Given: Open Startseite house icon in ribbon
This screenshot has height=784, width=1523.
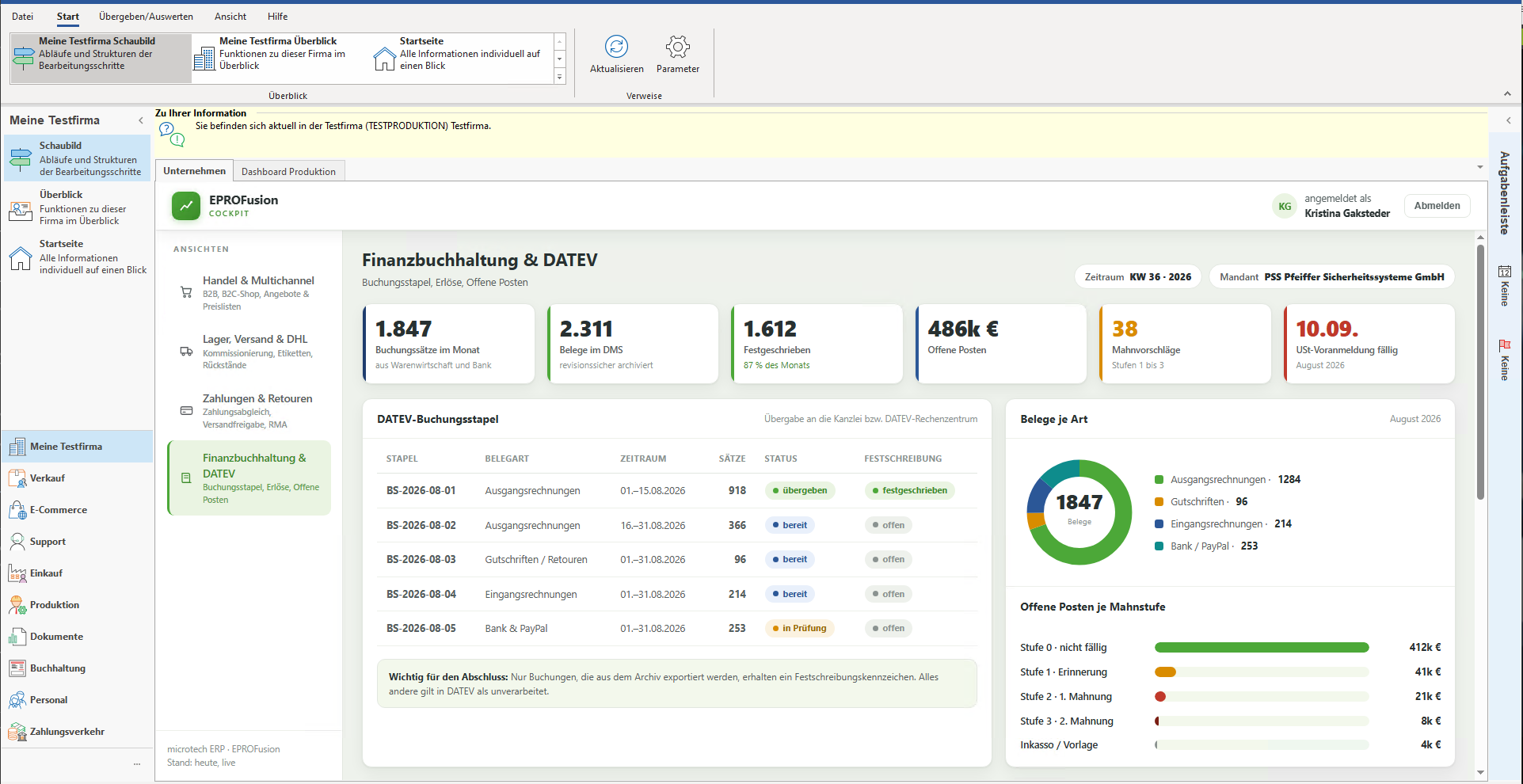Looking at the screenshot, I should coord(384,59).
